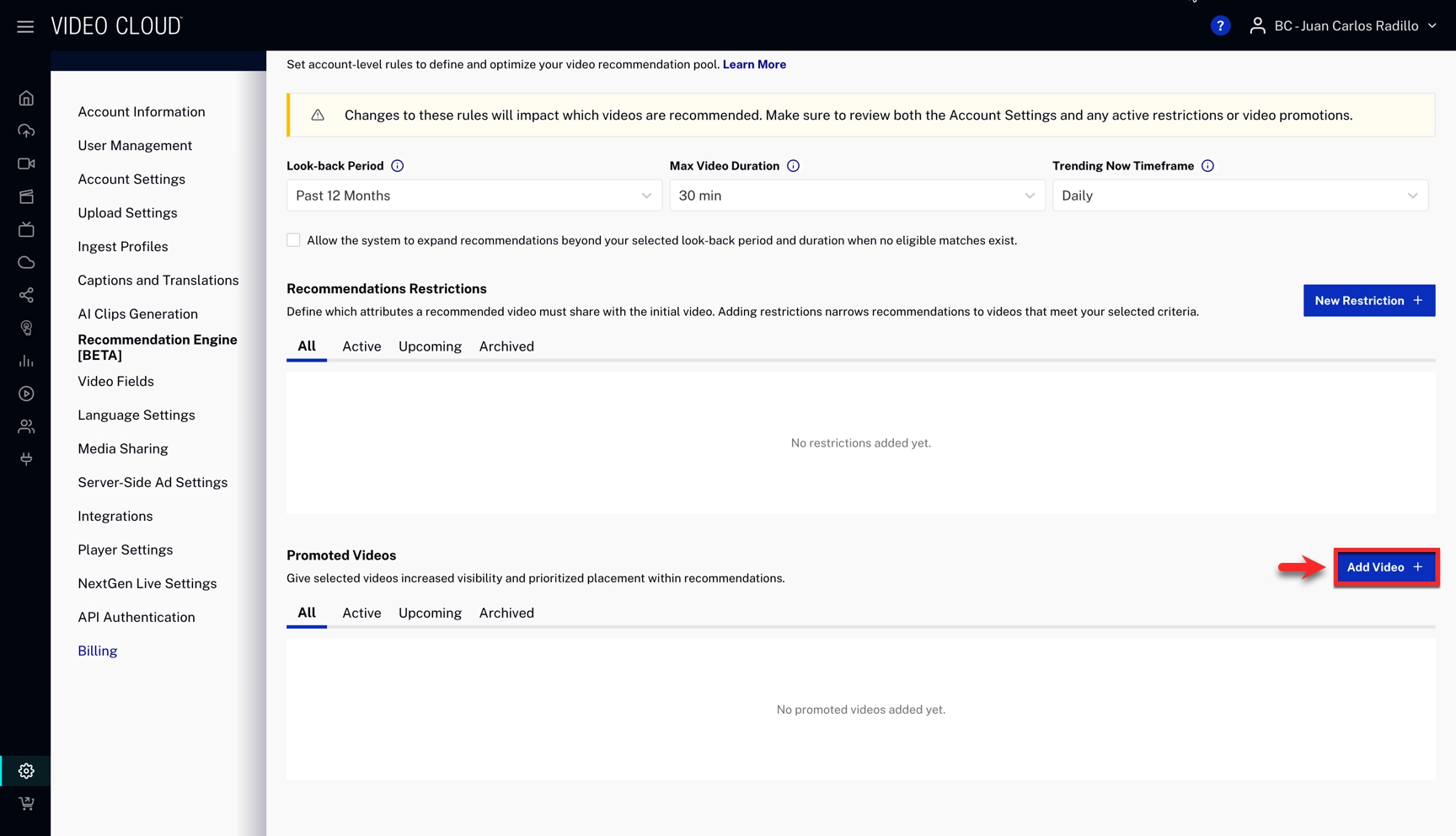Open the video camera icon module

26,163
